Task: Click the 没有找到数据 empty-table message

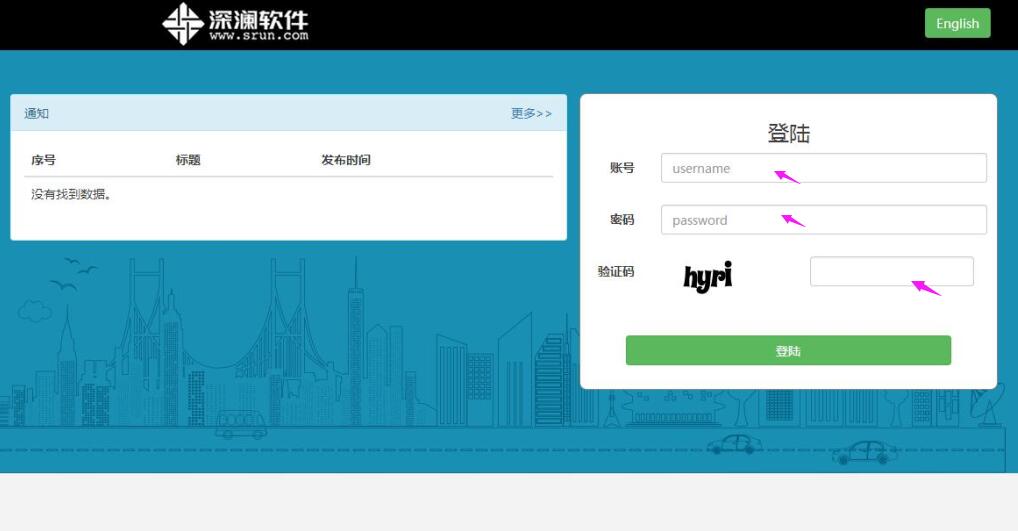Action: tap(71, 194)
